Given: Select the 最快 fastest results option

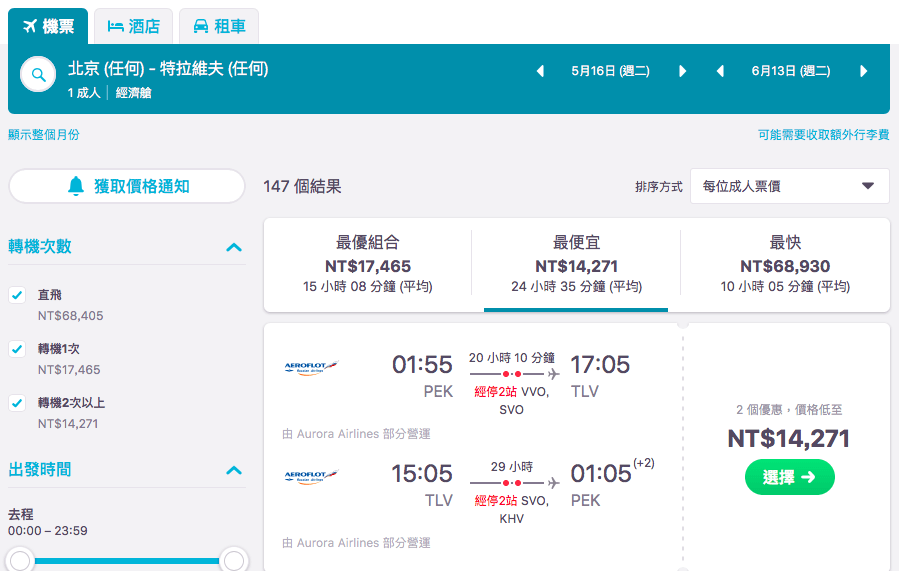Looking at the screenshot, I should click(x=785, y=264).
